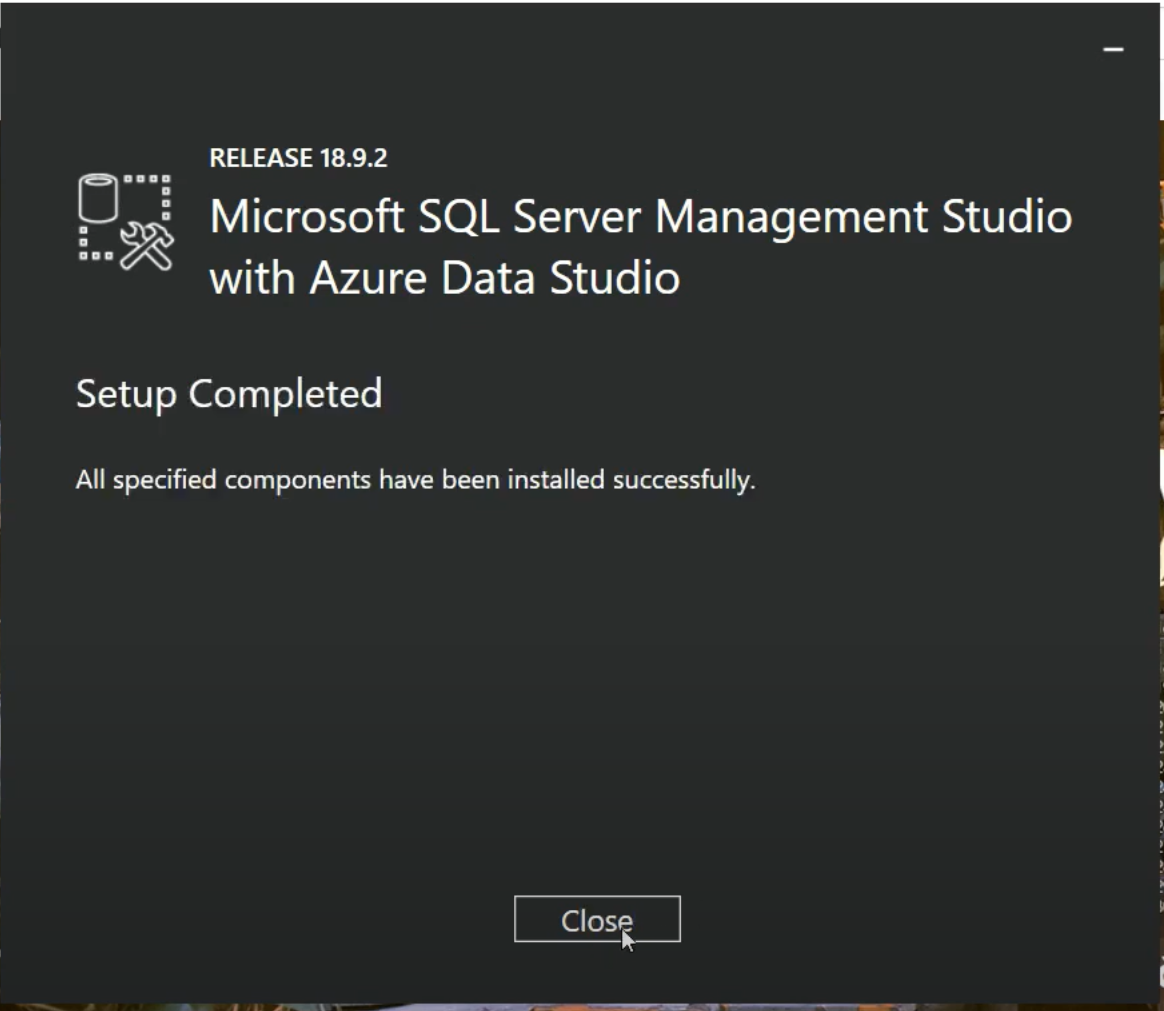Screen dimensions: 1164x1011
Task: Click the 'with Azure Data Studio' subtitle text
Action: (443, 277)
